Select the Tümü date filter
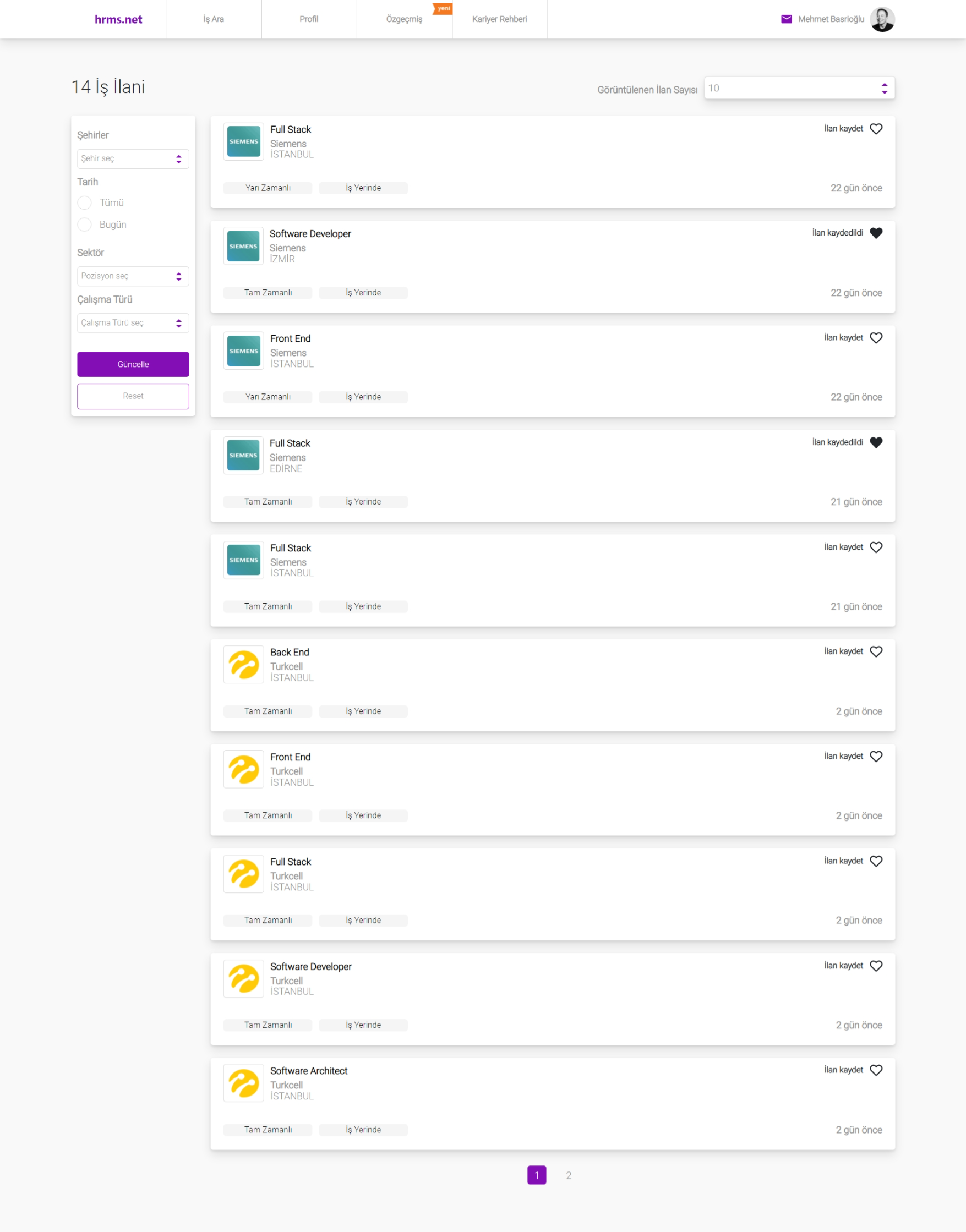Image resolution: width=966 pixels, height=1232 pixels. tap(84, 202)
